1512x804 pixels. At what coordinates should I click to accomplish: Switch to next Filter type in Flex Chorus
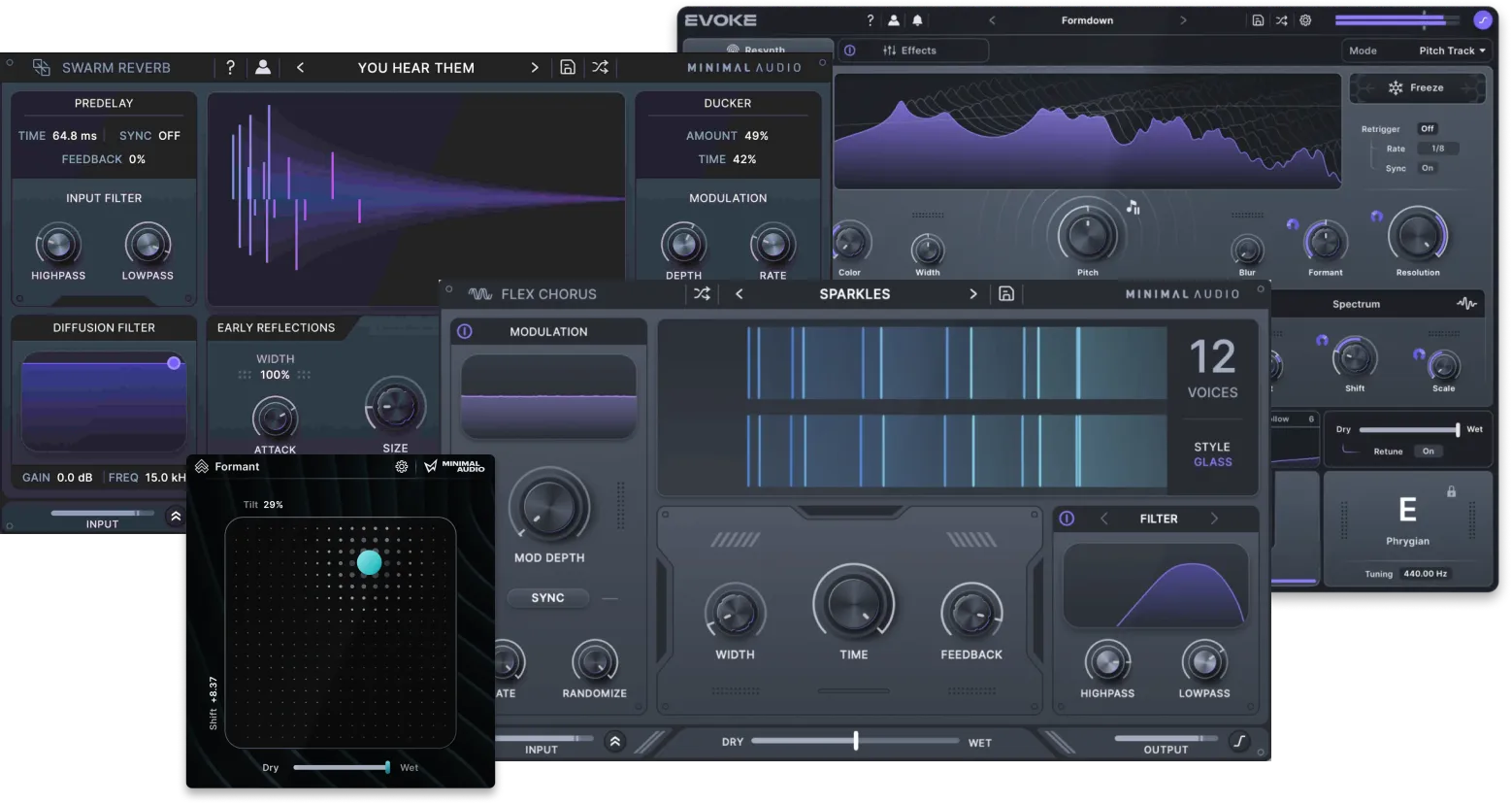point(1214,519)
